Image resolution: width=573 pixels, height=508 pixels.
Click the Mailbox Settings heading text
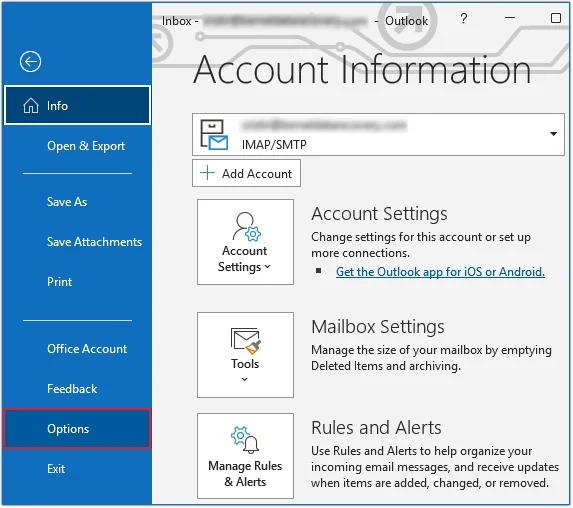click(x=377, y=327)
